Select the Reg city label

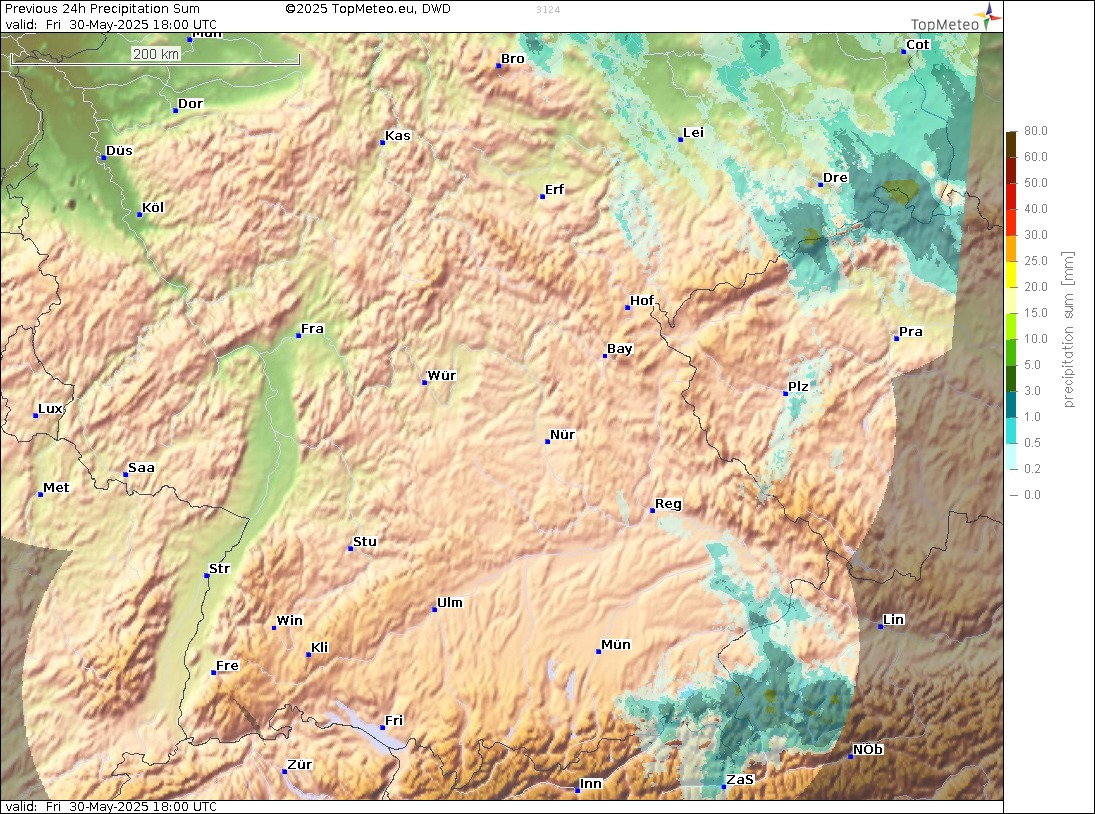pyautogui.click(x=668, y=503)
